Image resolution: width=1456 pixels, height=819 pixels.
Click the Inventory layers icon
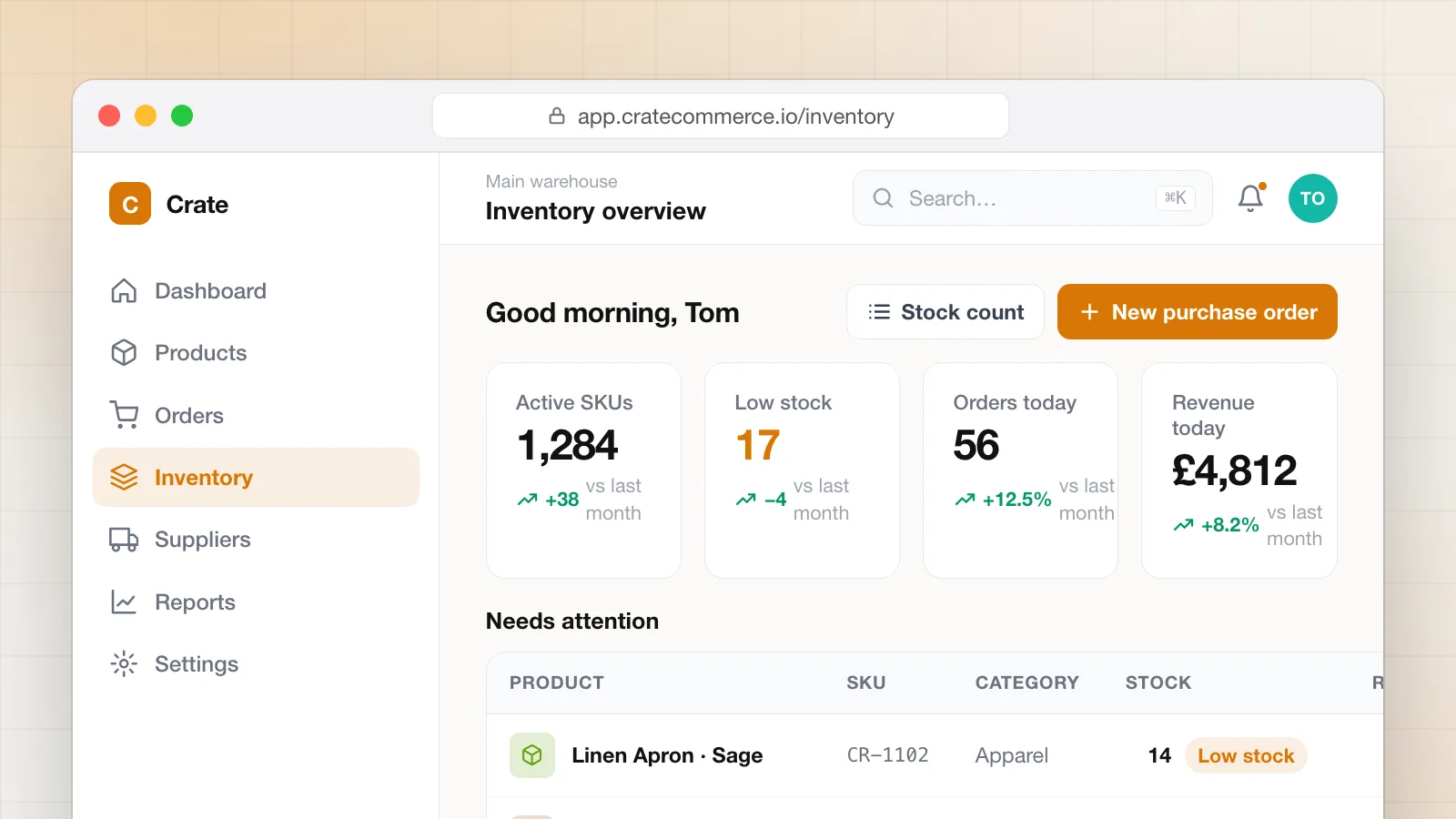tap(124, 478)
